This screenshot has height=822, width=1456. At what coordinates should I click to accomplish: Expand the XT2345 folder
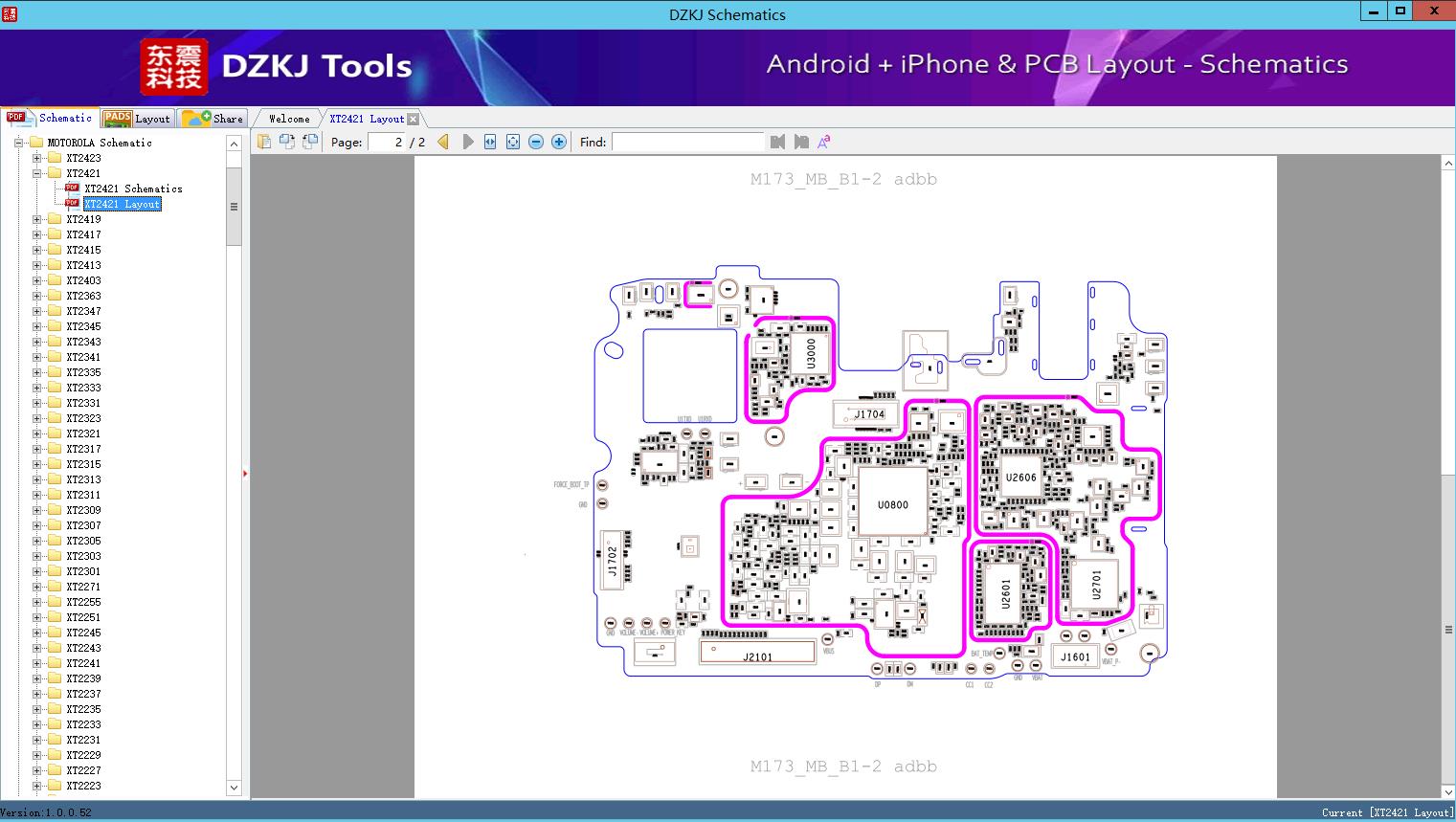click(x=36, y=326)
